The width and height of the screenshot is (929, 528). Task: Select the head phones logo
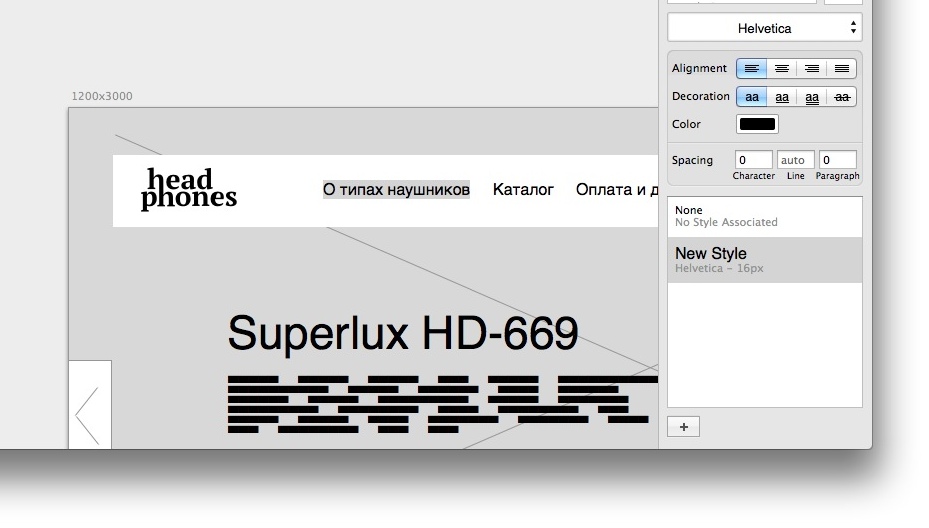pyautogui.click(x=188, y=188)
